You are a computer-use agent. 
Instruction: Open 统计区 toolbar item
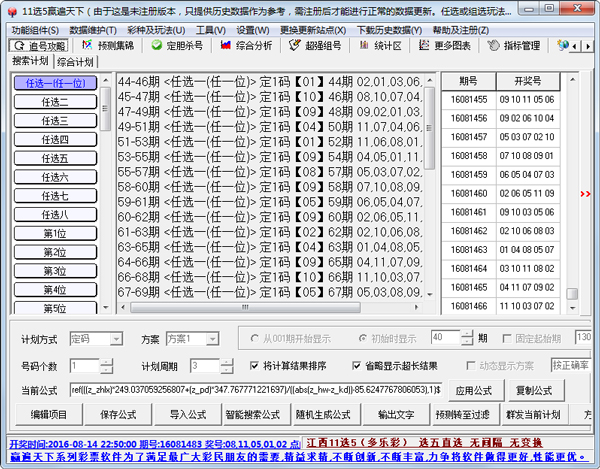coord(381,46)
